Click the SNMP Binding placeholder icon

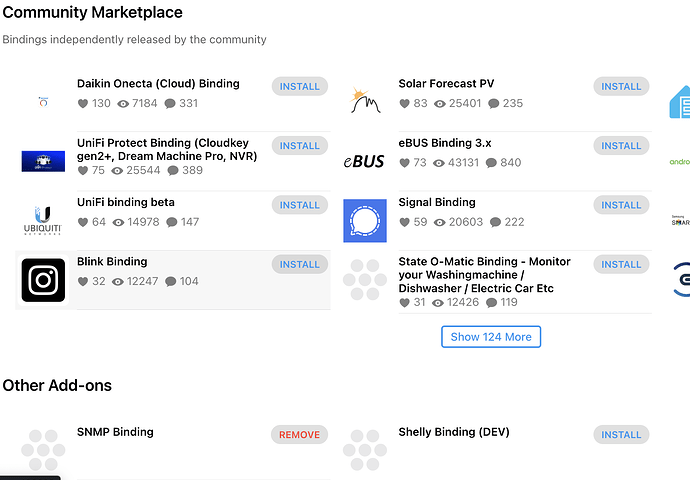click(x=43, y=450)
